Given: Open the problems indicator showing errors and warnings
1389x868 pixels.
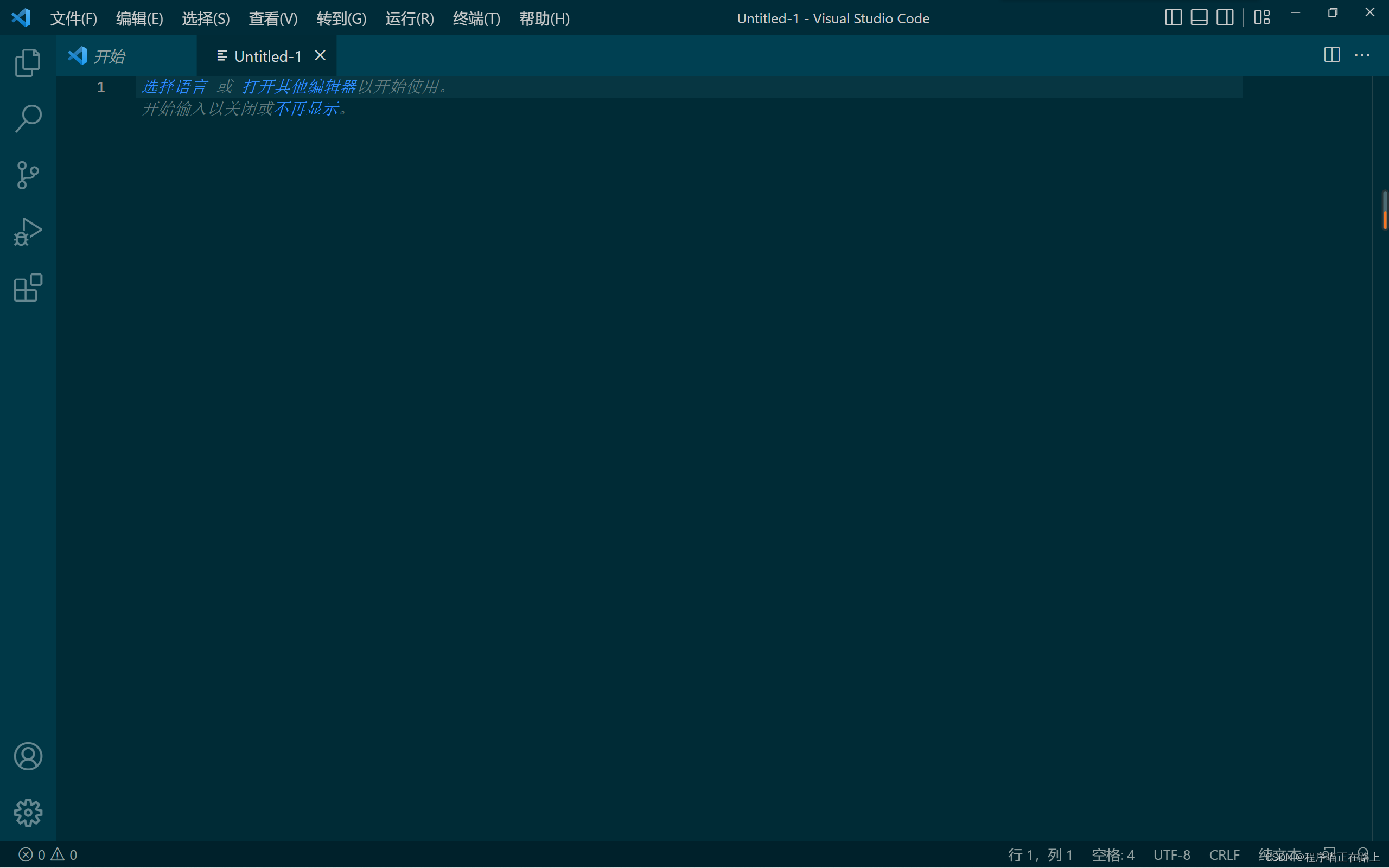Looking at the screenshot, I should 48,854.
